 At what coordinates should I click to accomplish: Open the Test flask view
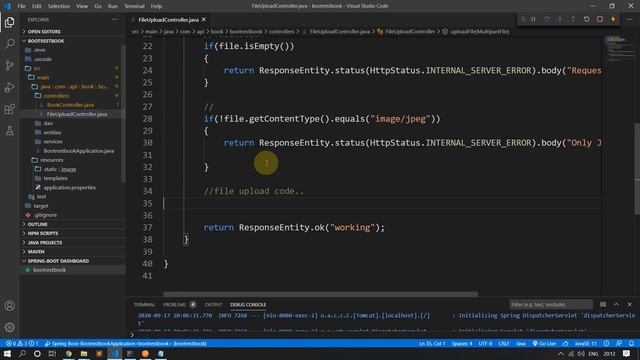[9, 131]
